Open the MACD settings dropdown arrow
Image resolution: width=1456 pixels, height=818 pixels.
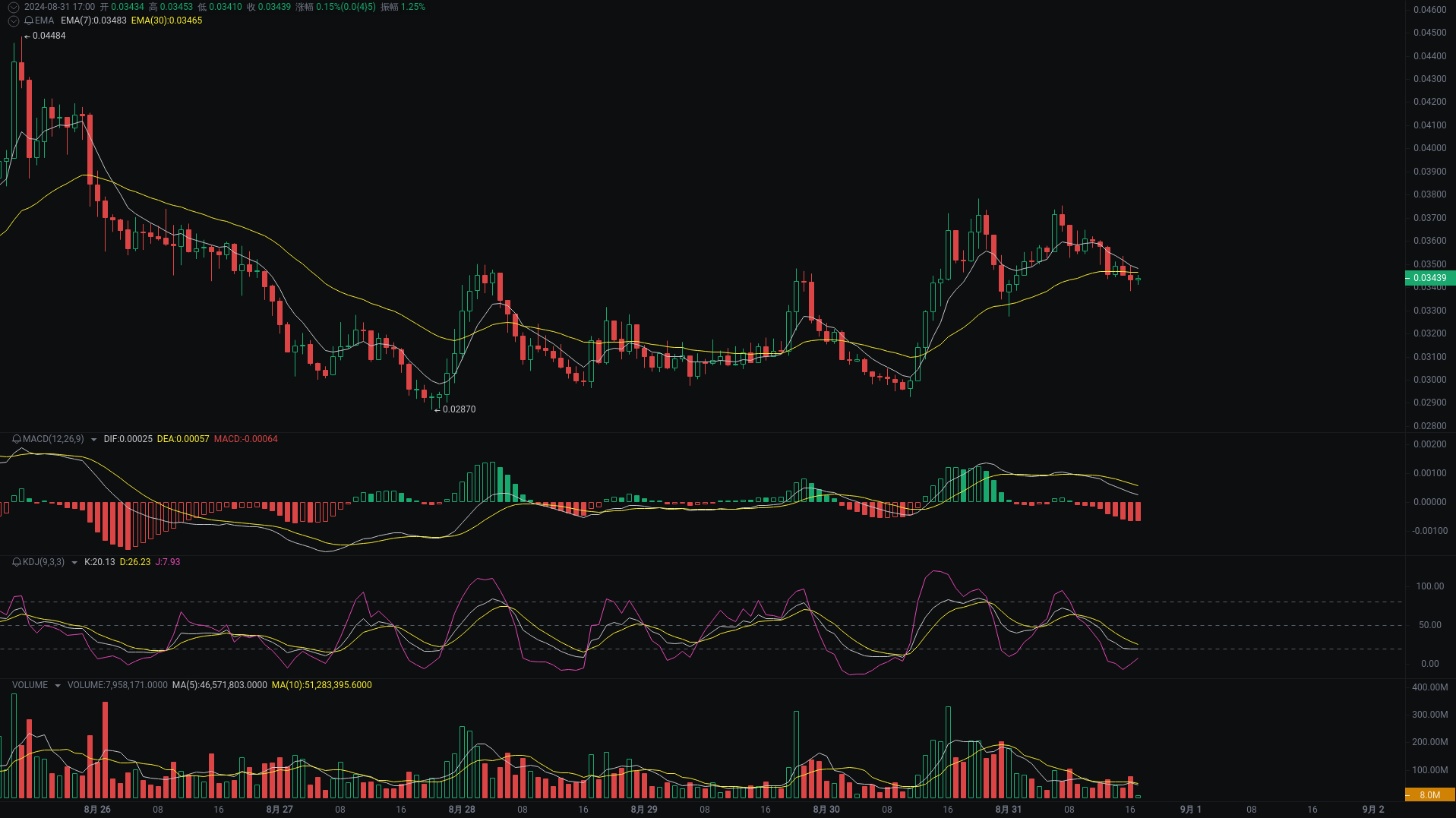click(93, 439)
